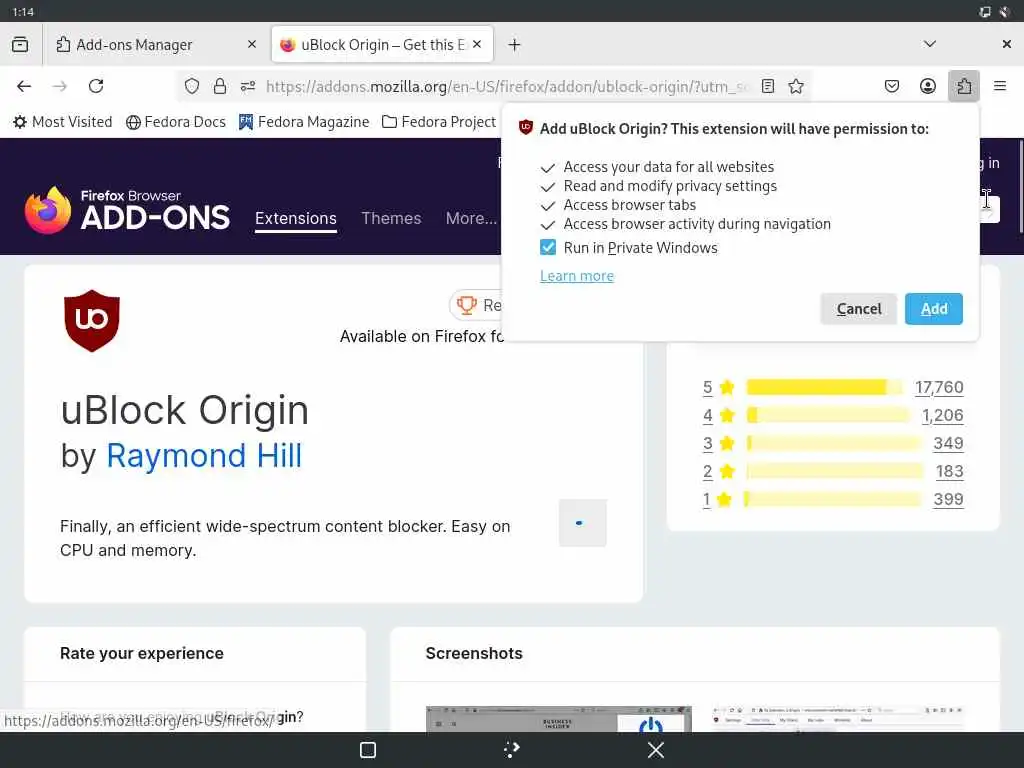This screenshot has height=768, width=1024.
Task: View 4-star reviews count 1,206
Action: click(942, 415)
